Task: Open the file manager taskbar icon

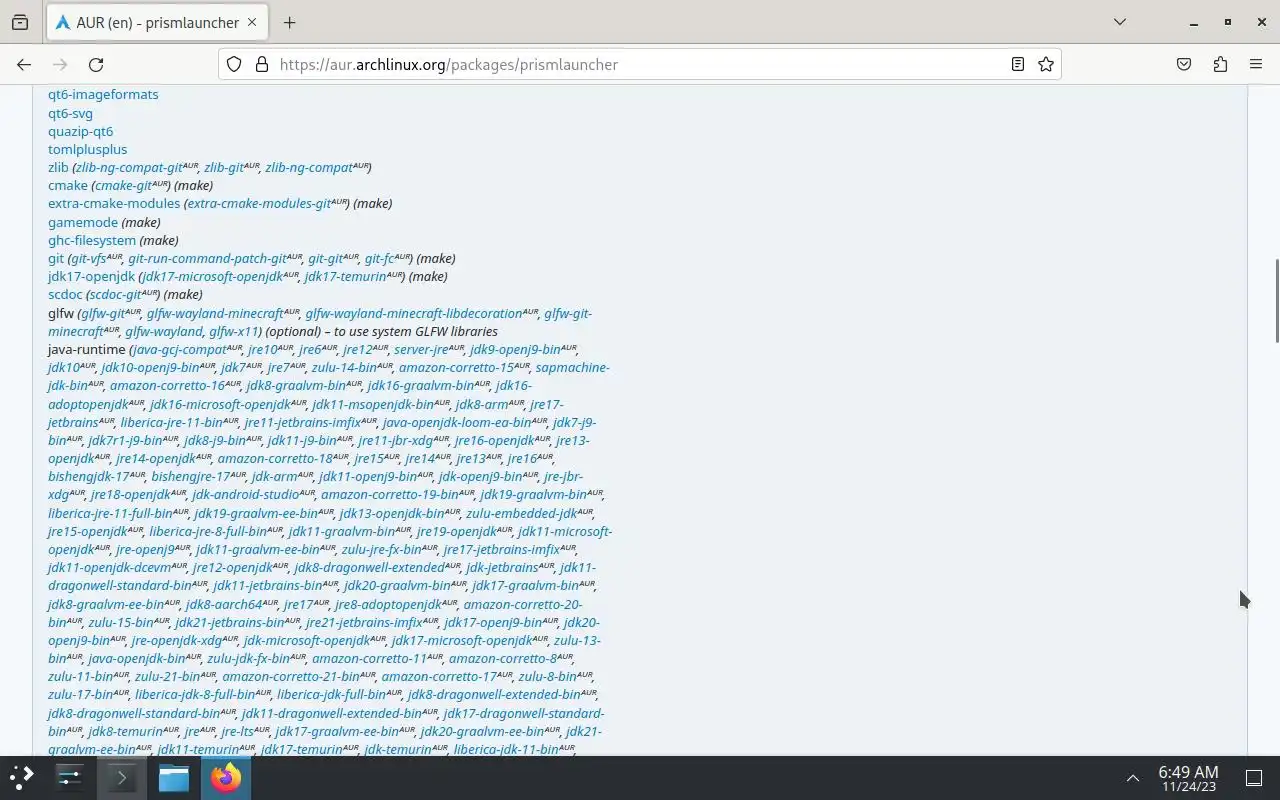Action: coord(173,777)
